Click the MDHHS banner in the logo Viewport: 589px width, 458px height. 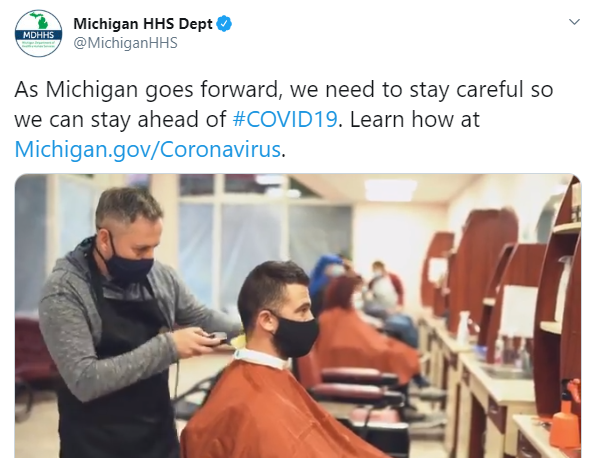[38, 35]
